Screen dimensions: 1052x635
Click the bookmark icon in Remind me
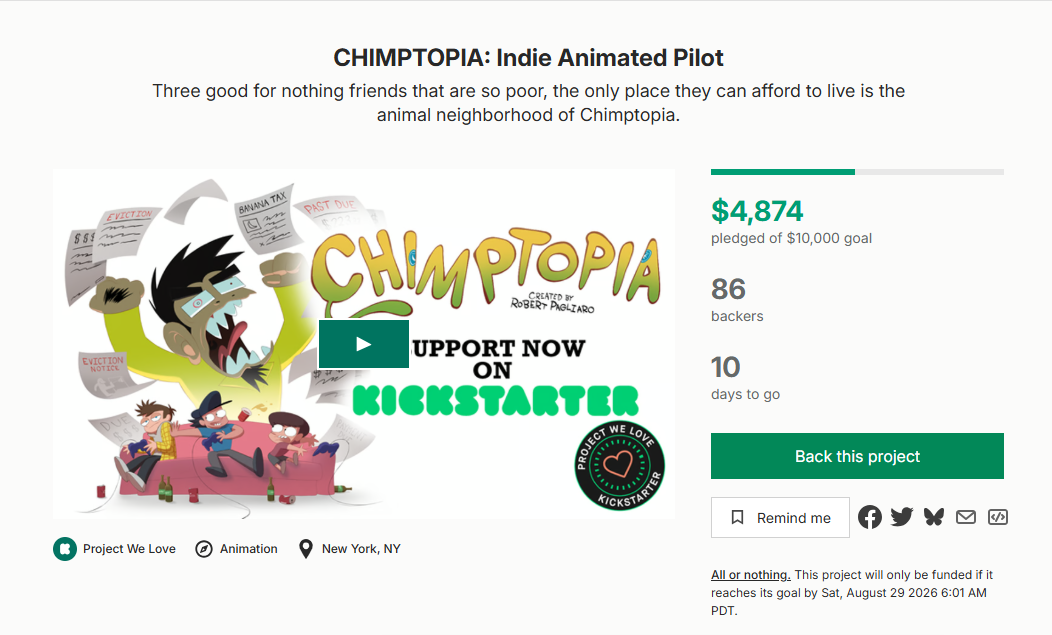(737, 518)
